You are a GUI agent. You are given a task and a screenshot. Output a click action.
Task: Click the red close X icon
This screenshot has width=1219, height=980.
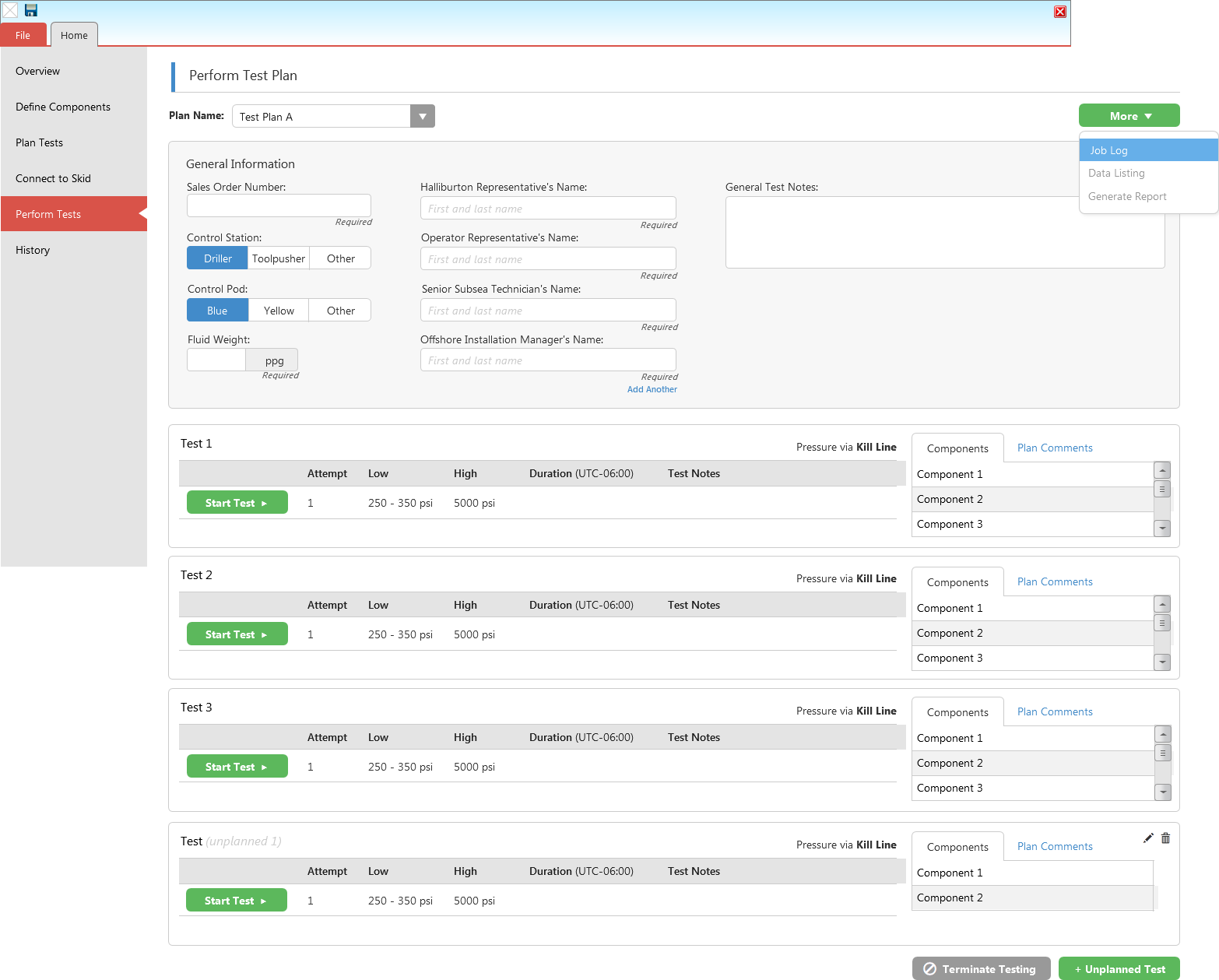pyautogui.click(x=1059, y=12)
